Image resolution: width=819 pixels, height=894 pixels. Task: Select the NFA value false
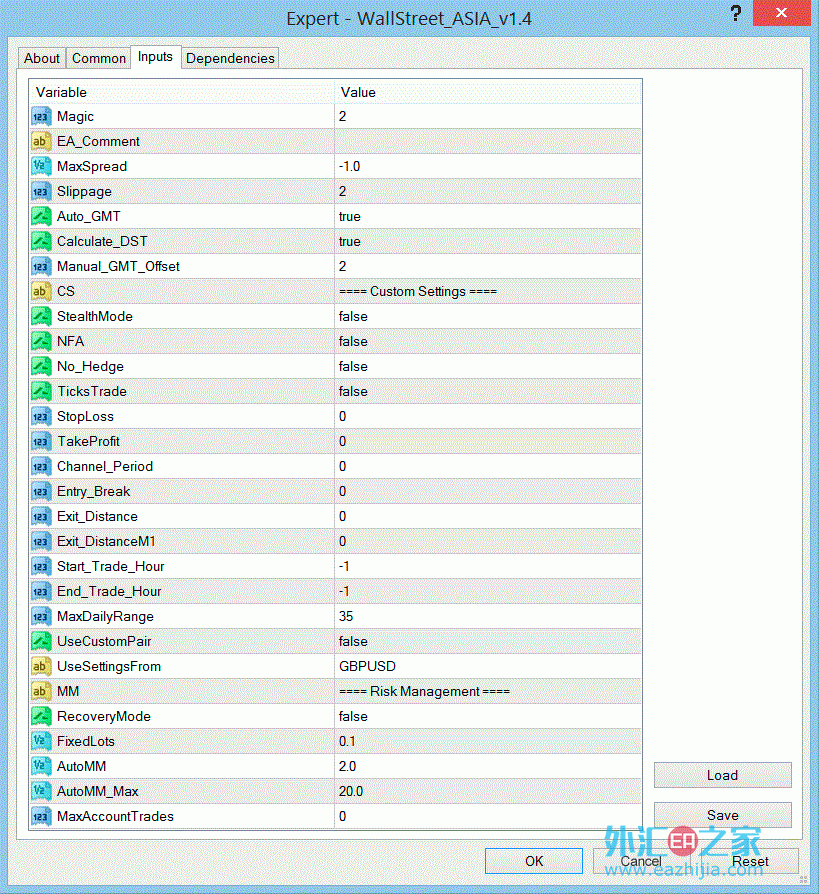(x=353, y=342)
